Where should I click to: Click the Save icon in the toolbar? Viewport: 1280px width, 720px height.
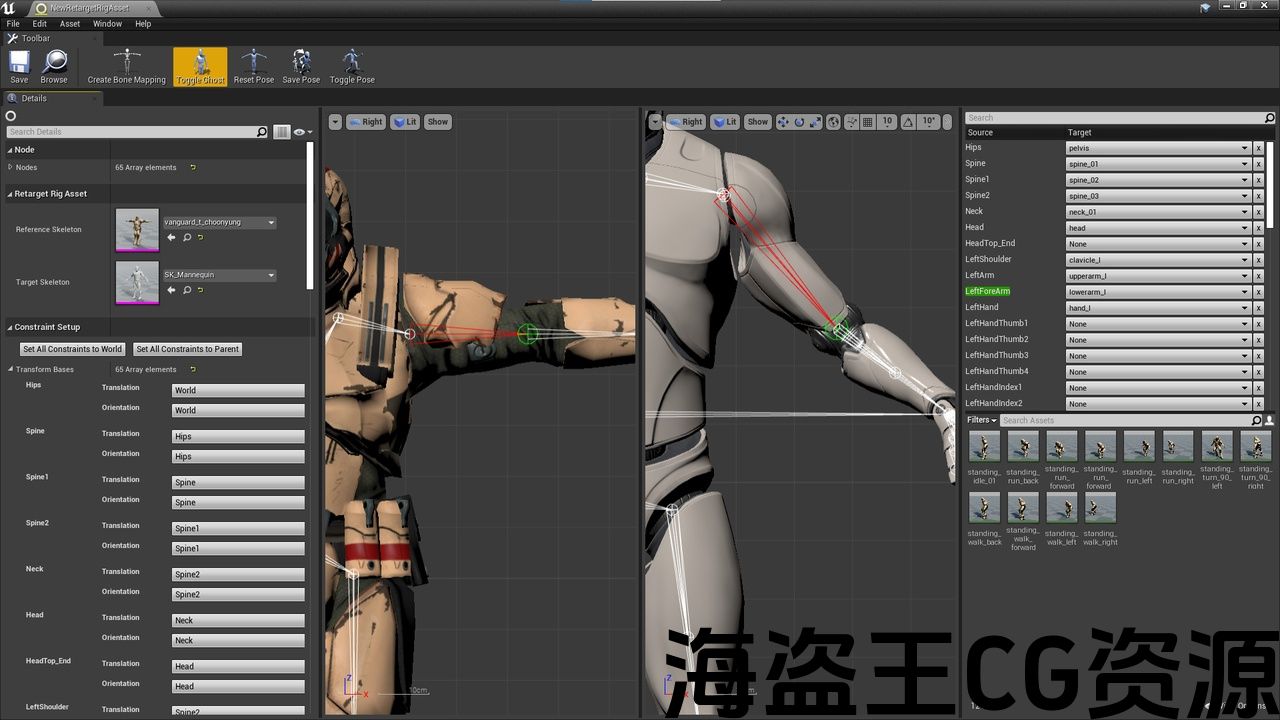(x=19, y=66)
